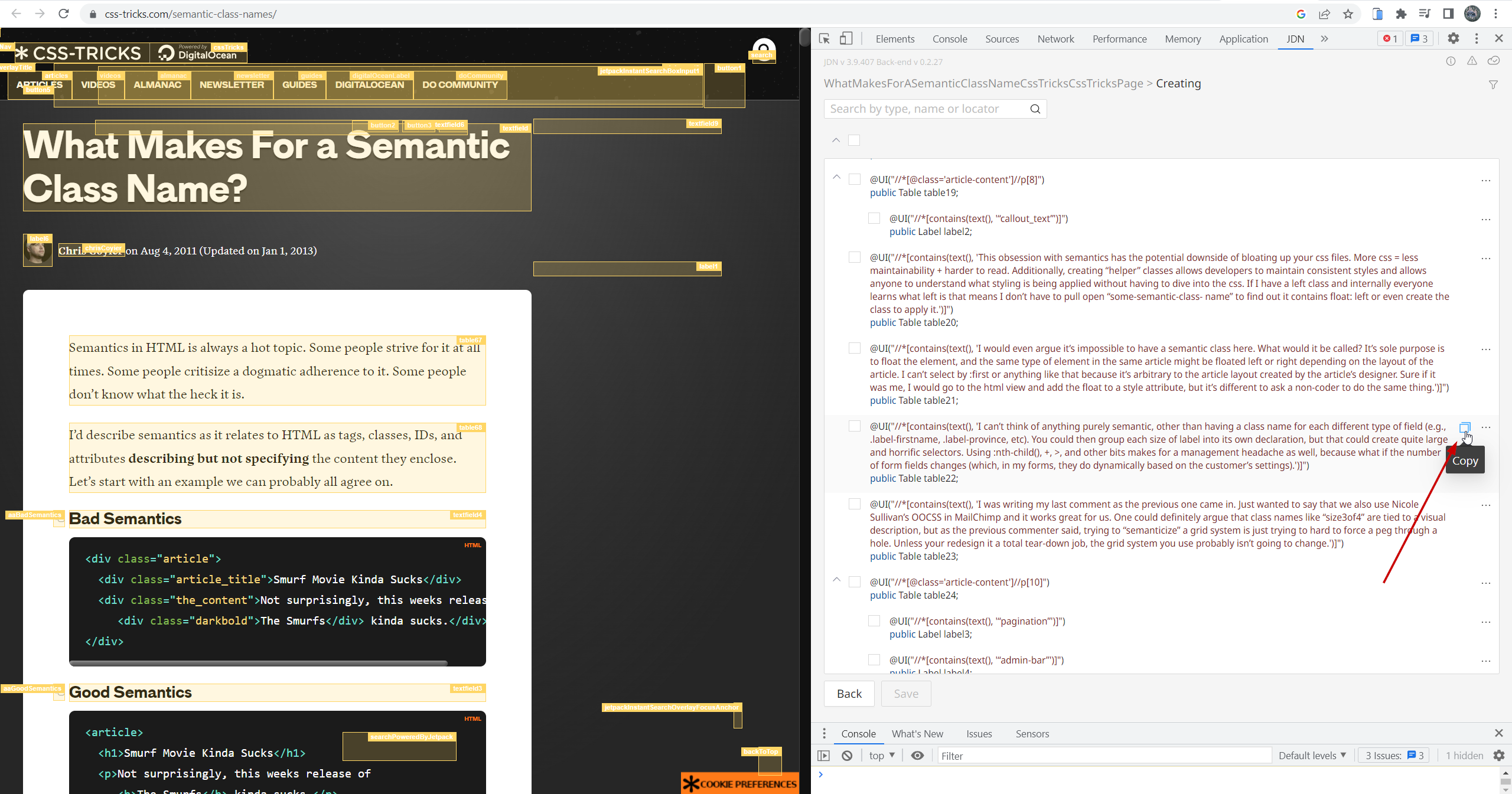
Task: Open the NEWSLETTER nav link
Action: (x=232, y=85)
